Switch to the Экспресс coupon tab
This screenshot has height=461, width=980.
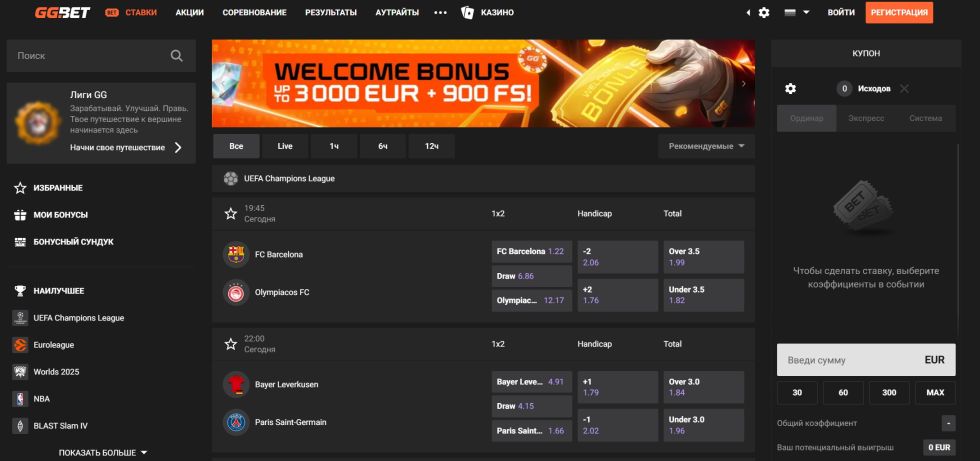click(x=866, y=118)
